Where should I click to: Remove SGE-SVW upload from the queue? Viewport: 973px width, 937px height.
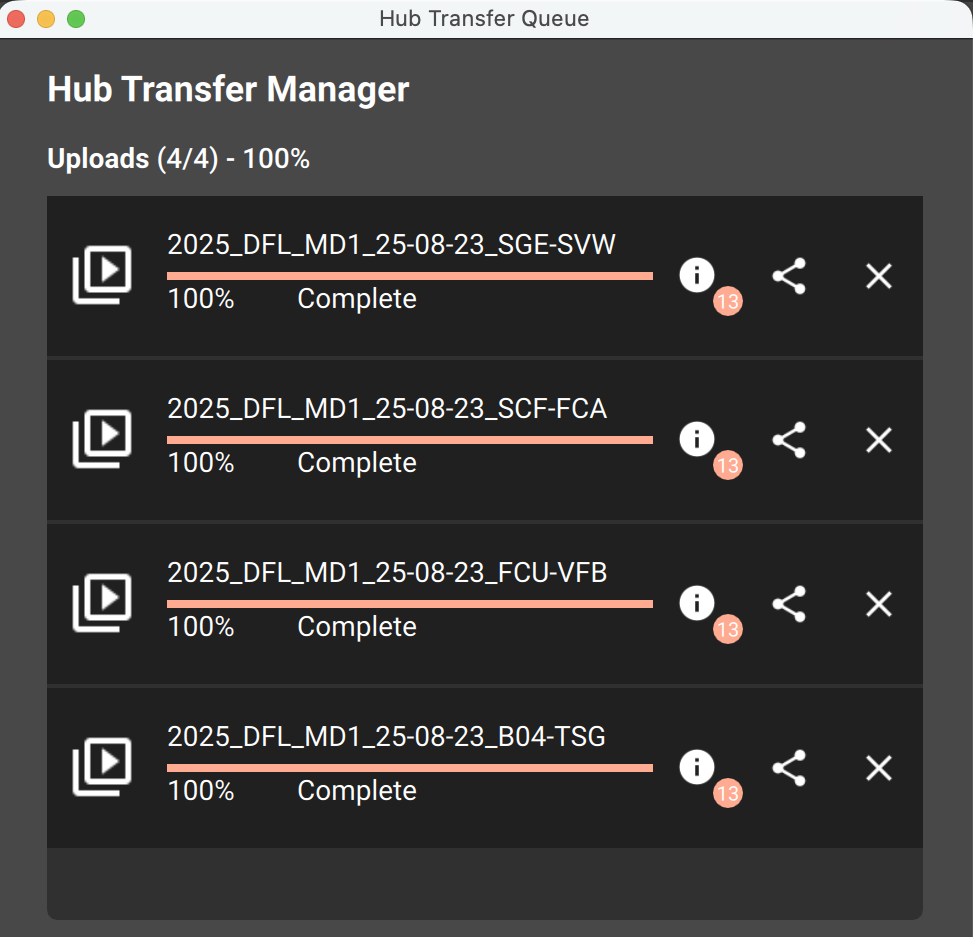coord(879,276)
